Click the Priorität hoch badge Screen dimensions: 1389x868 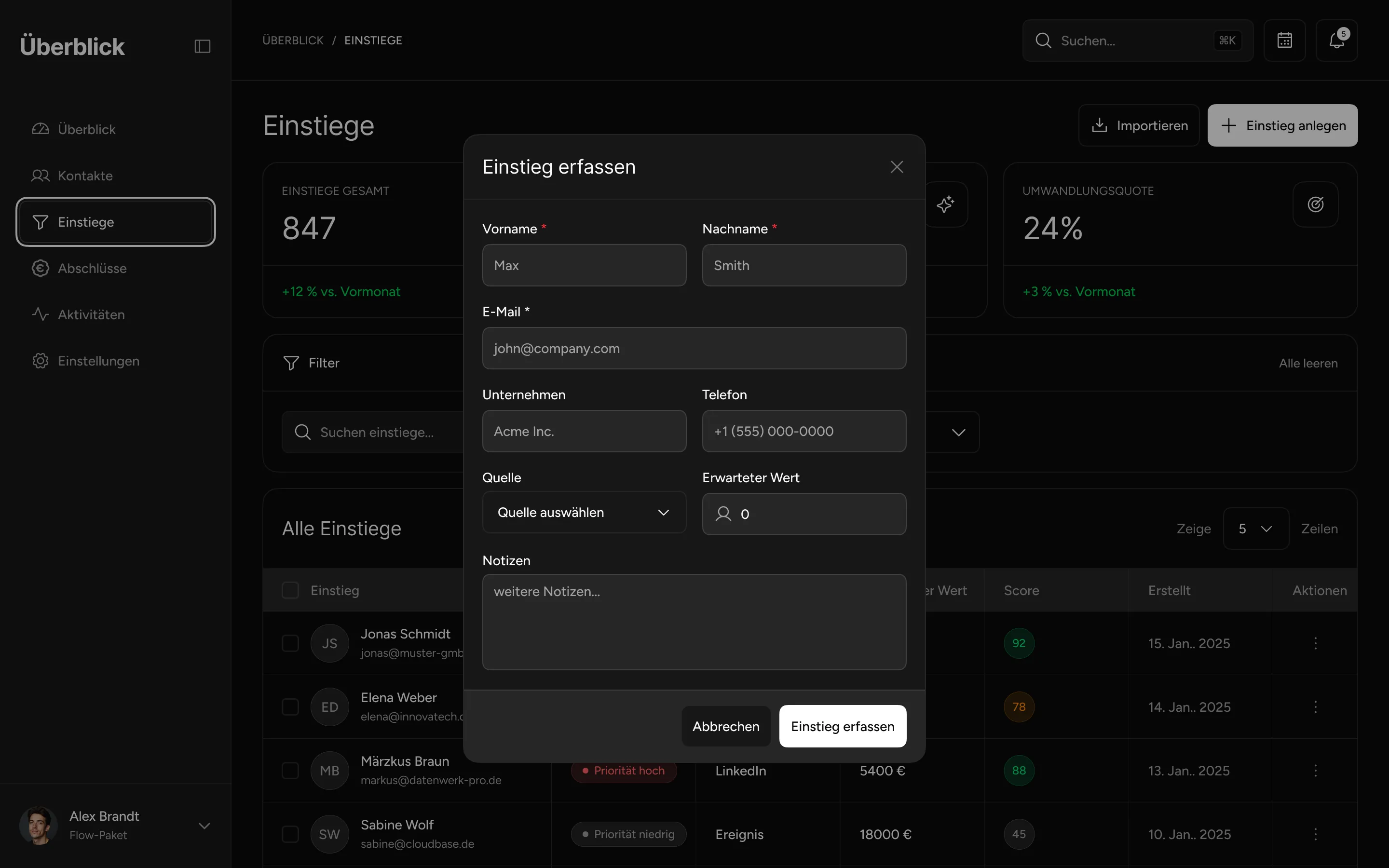pyautogui.click(x=623, y=771)
